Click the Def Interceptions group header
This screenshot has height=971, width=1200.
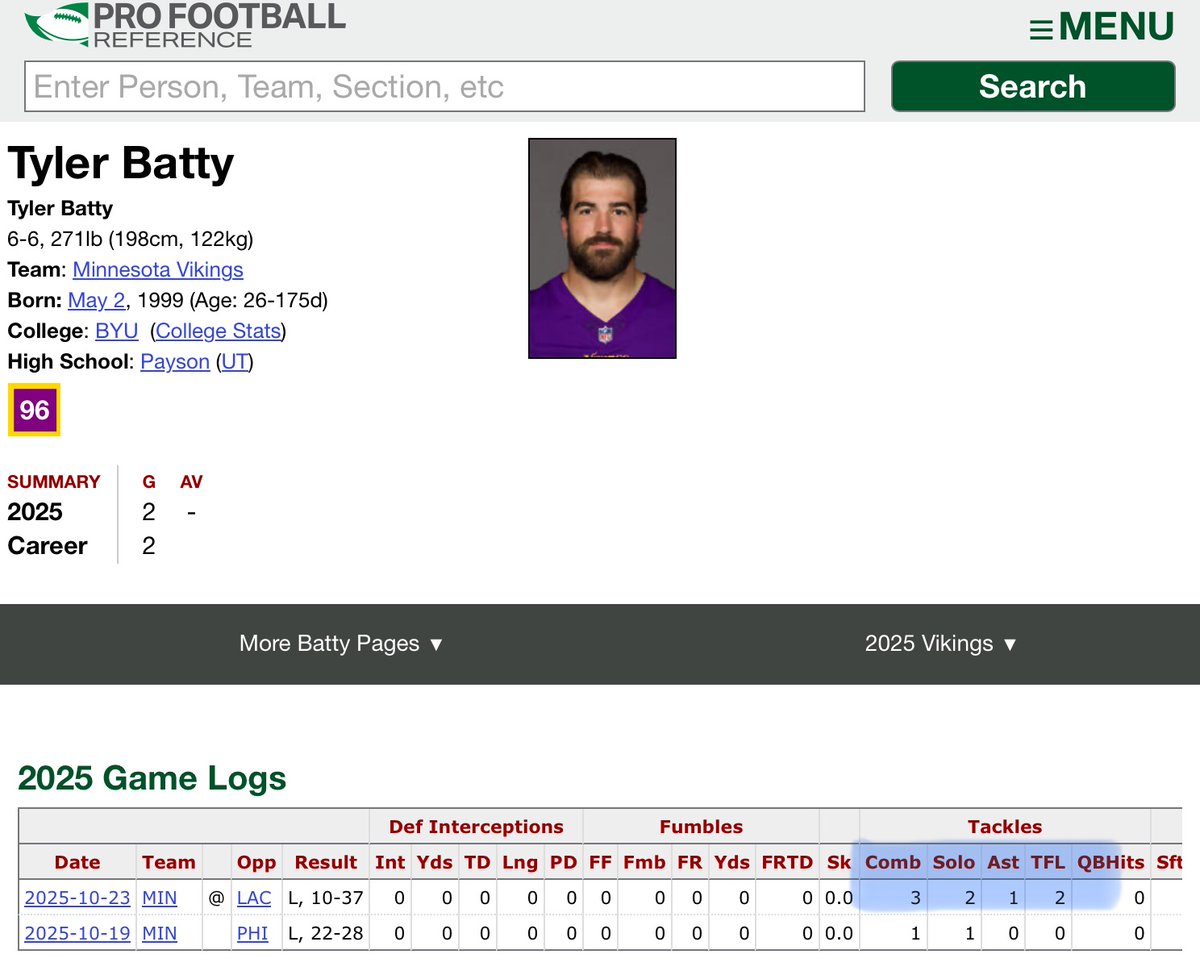476,827
